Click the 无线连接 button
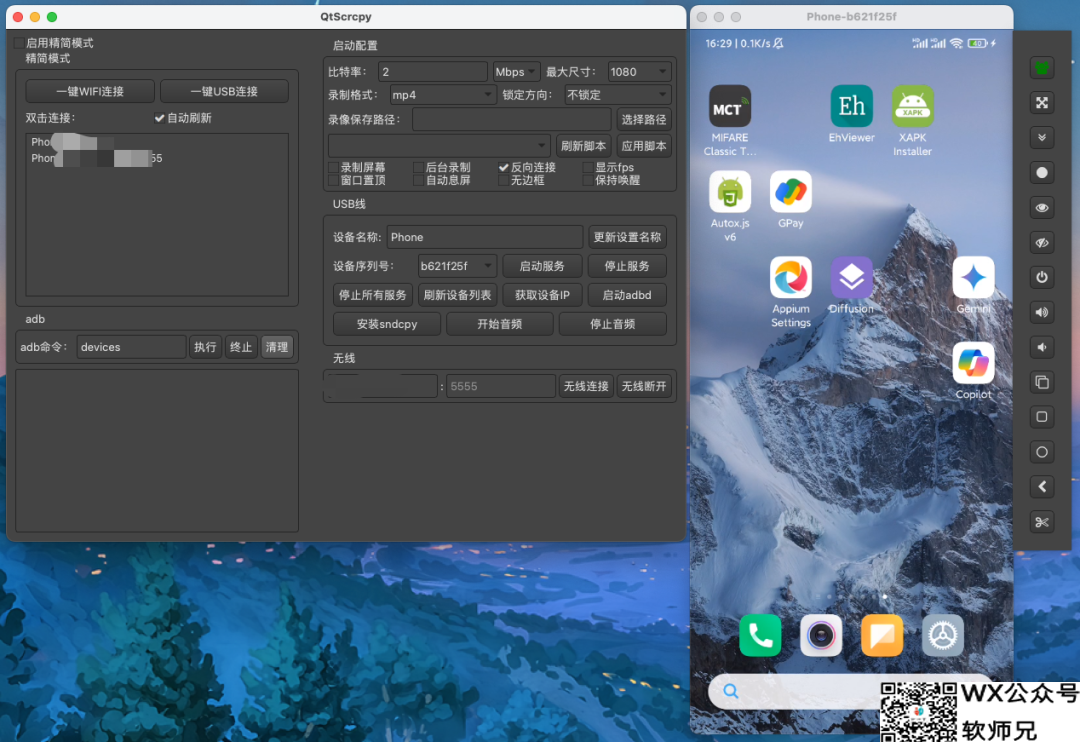 click(x=586, y=387)
